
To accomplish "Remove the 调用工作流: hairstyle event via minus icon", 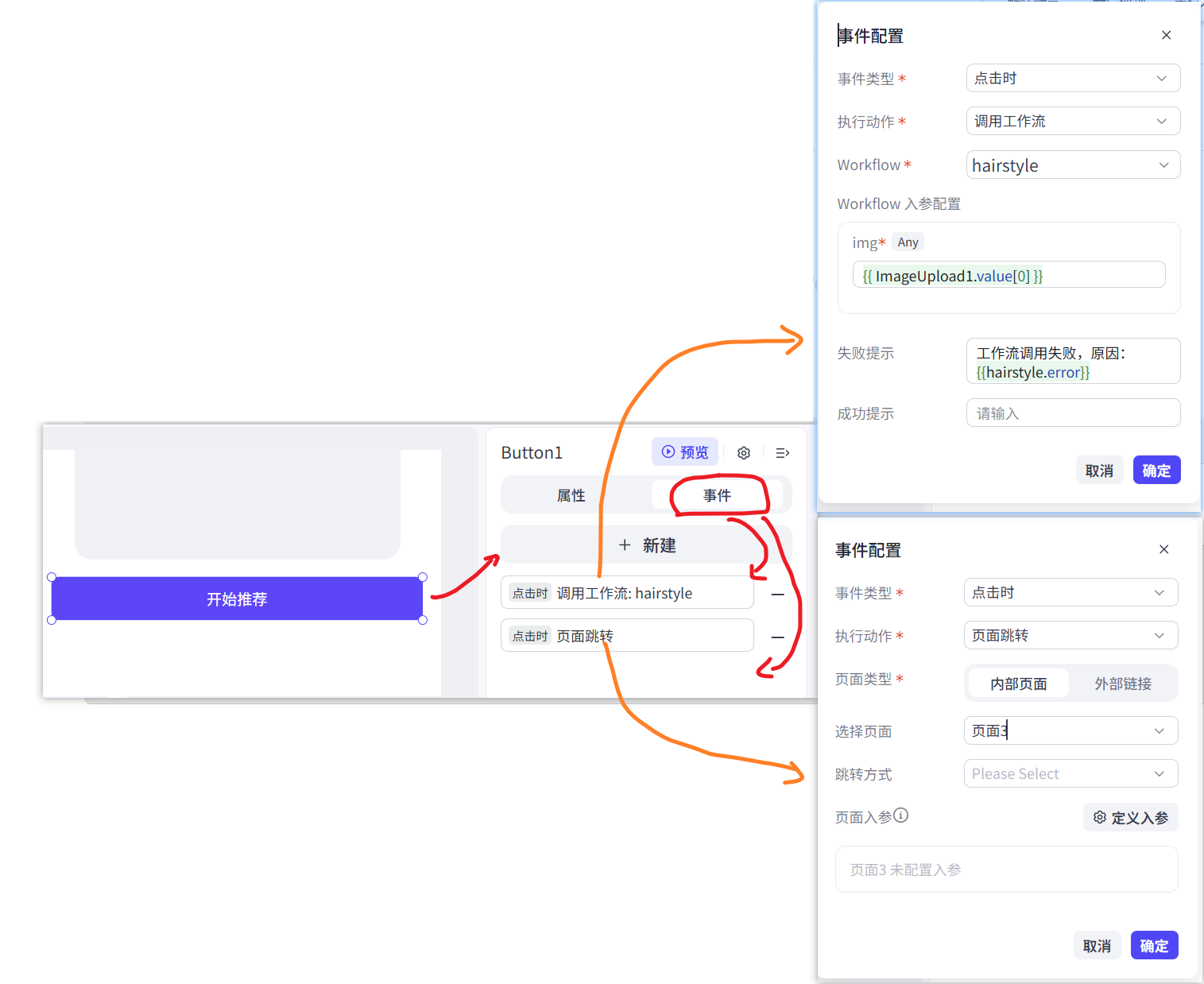I will [778, 594].
